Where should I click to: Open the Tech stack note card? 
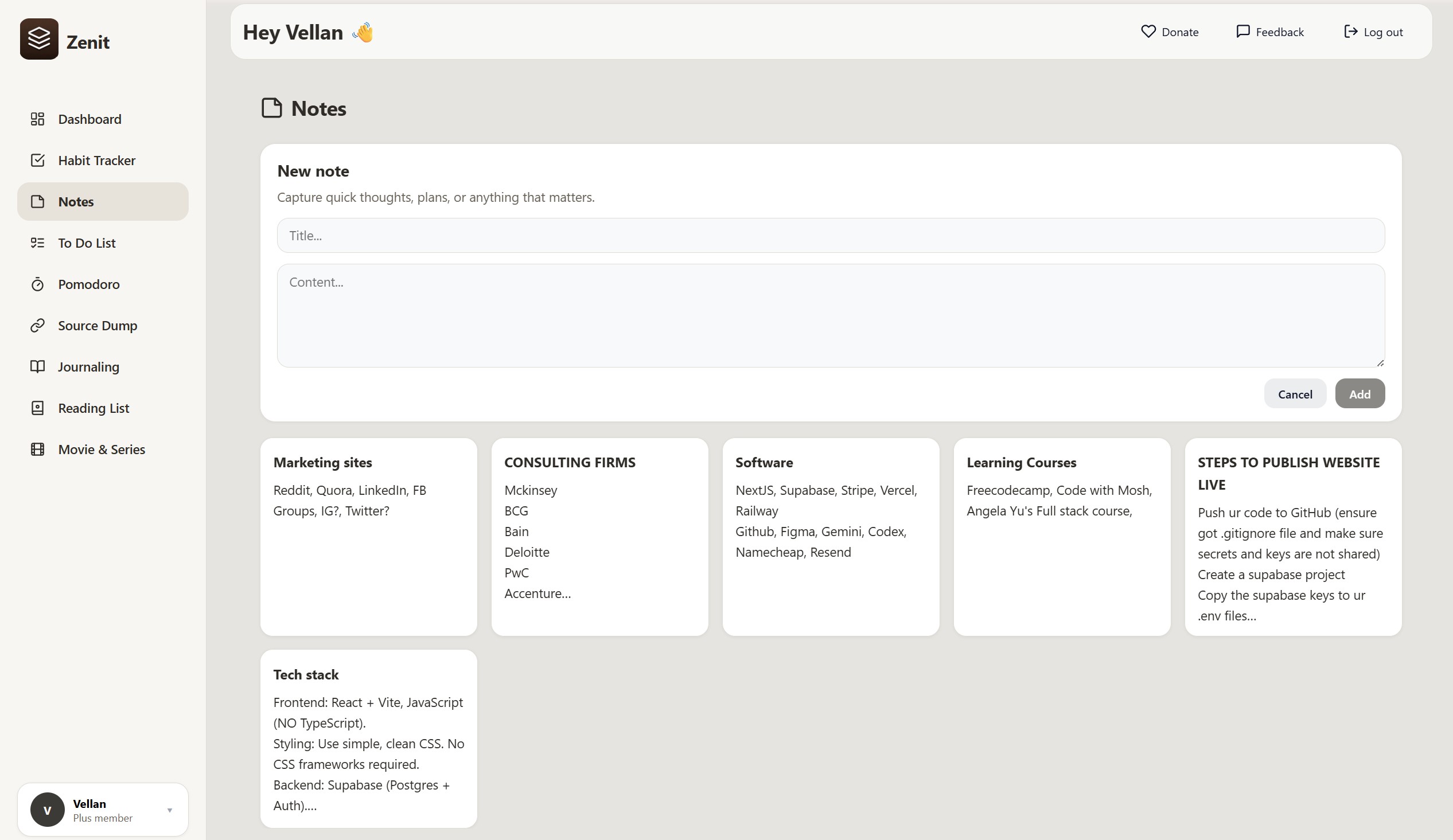tap(368, 739)
